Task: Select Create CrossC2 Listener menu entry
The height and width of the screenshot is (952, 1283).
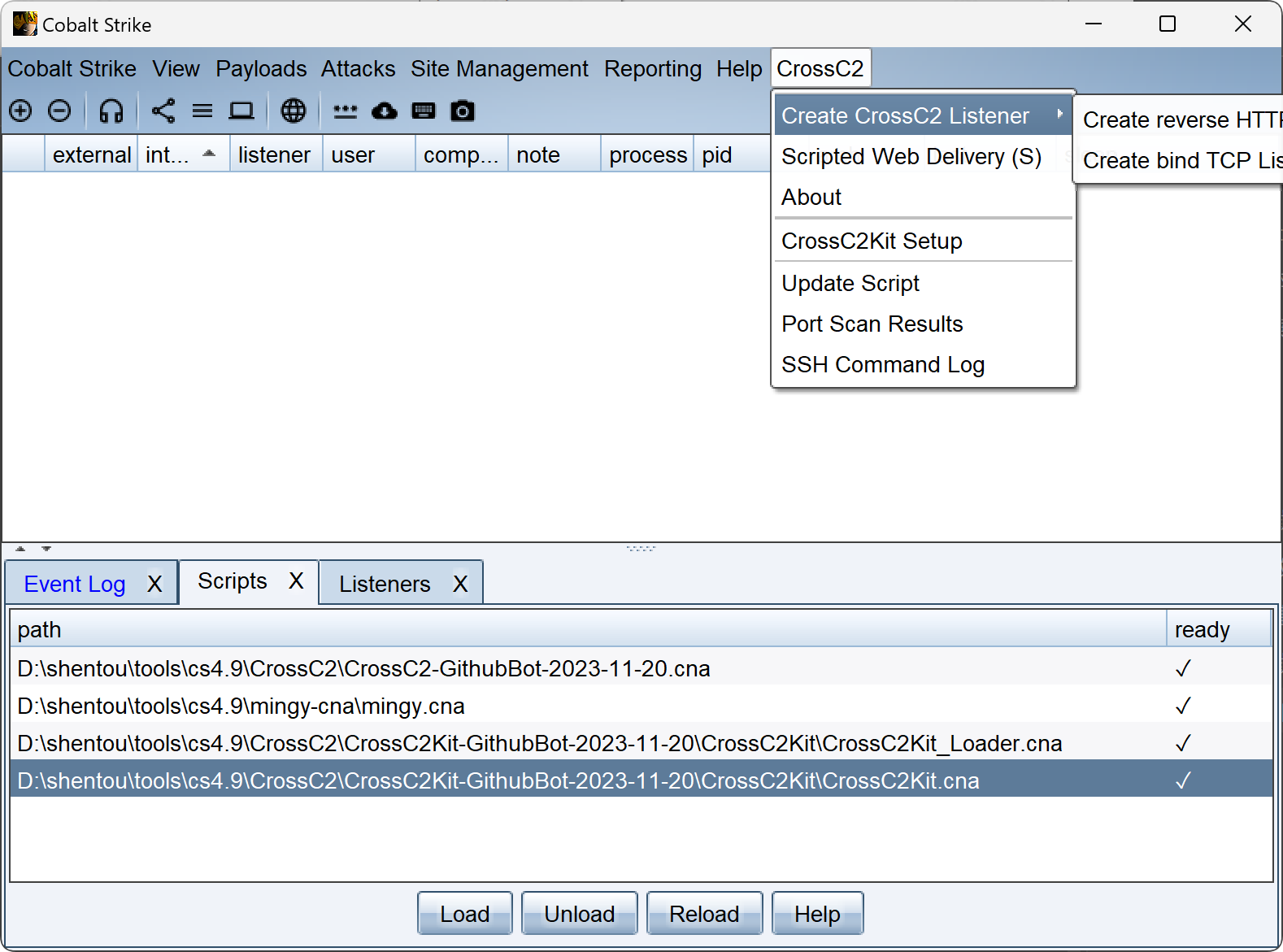Action: tap(923, 115)
